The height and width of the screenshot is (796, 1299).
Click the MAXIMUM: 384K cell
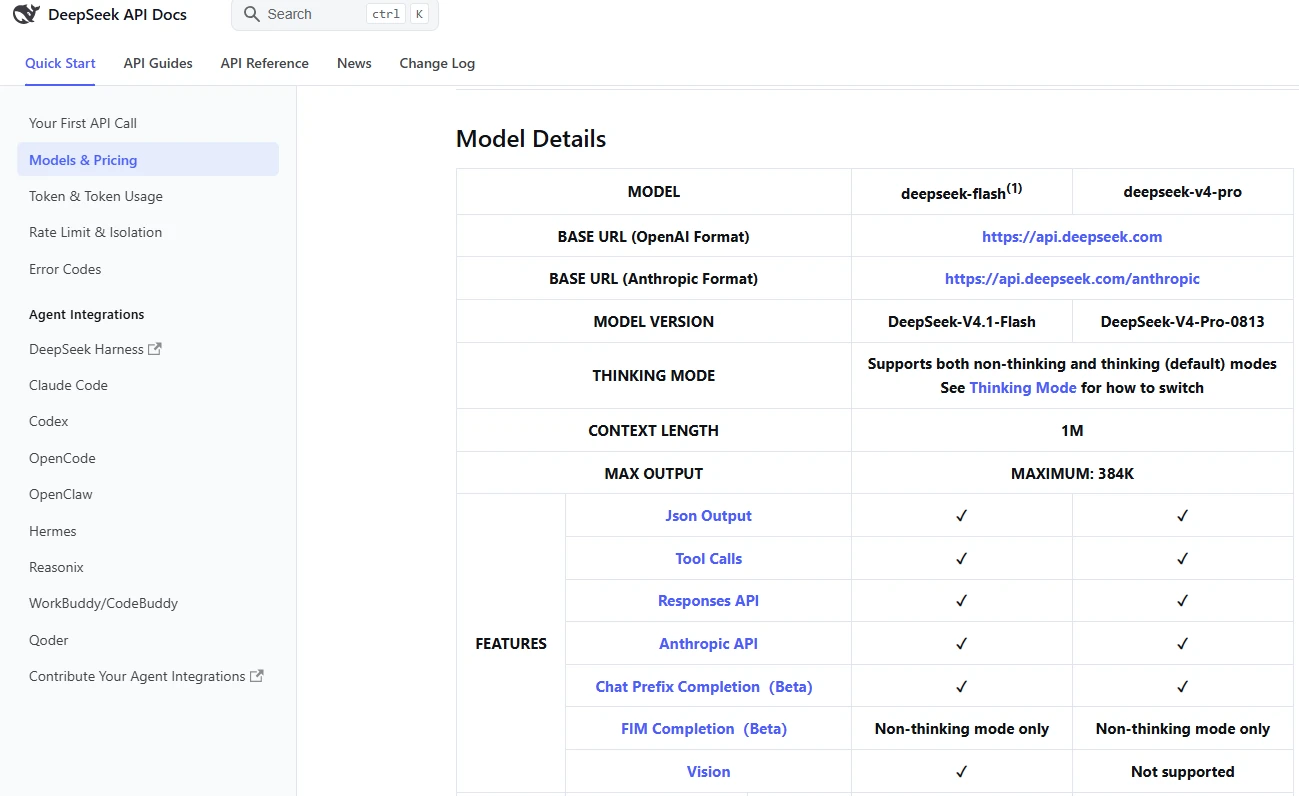pos(1072,473)
